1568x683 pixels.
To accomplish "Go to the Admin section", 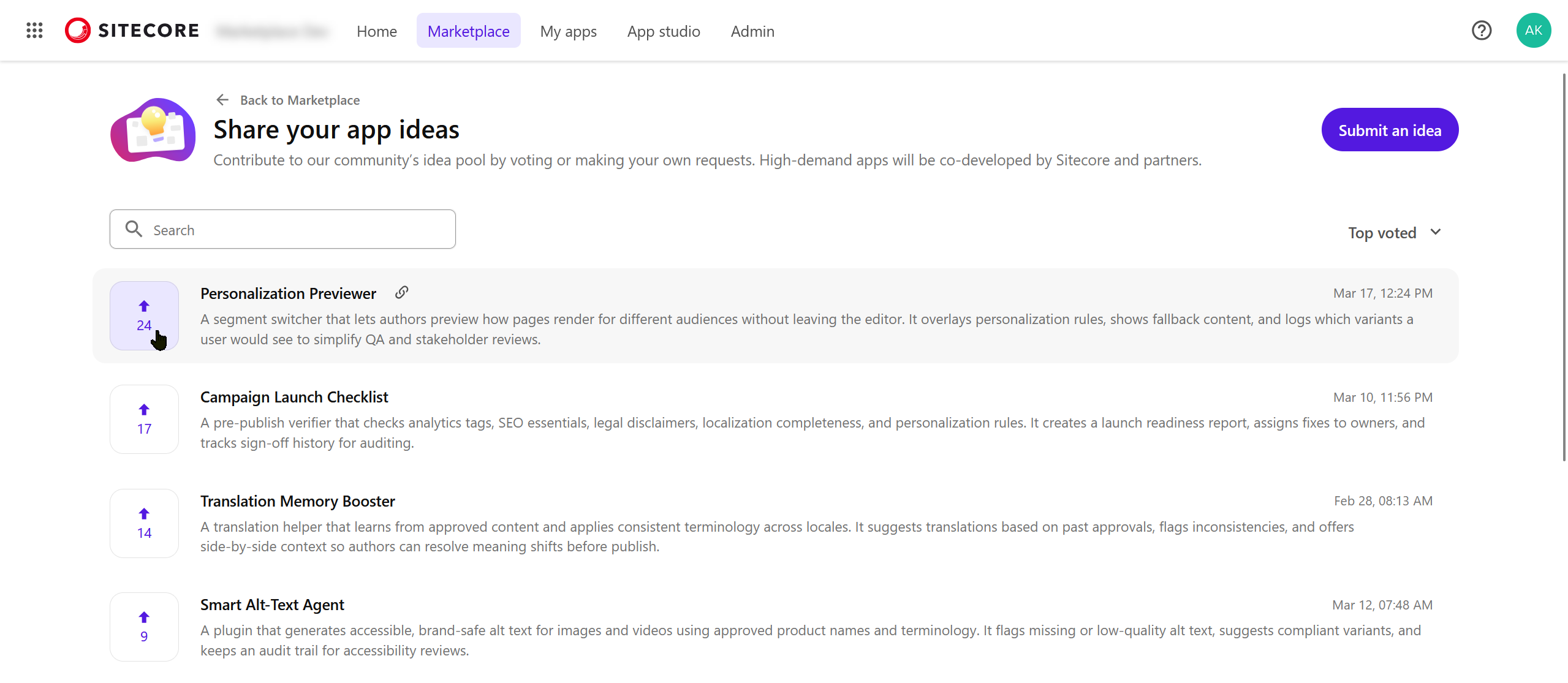I will coord(752,31).
